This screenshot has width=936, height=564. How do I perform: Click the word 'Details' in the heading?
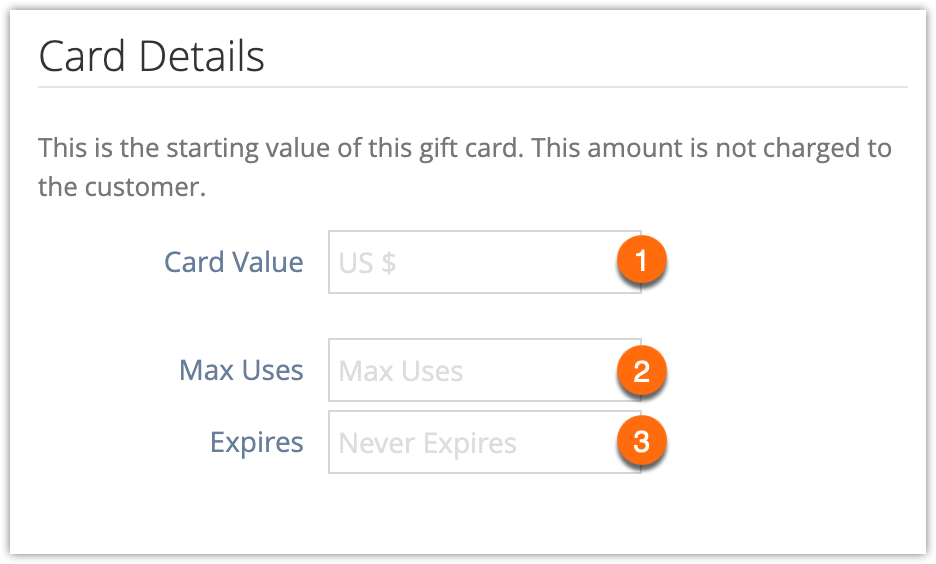coord(202,56)
